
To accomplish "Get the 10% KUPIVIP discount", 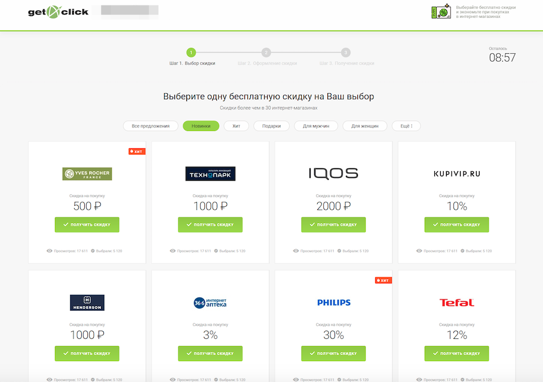I will pyautogui.click(x=457, y=224).
